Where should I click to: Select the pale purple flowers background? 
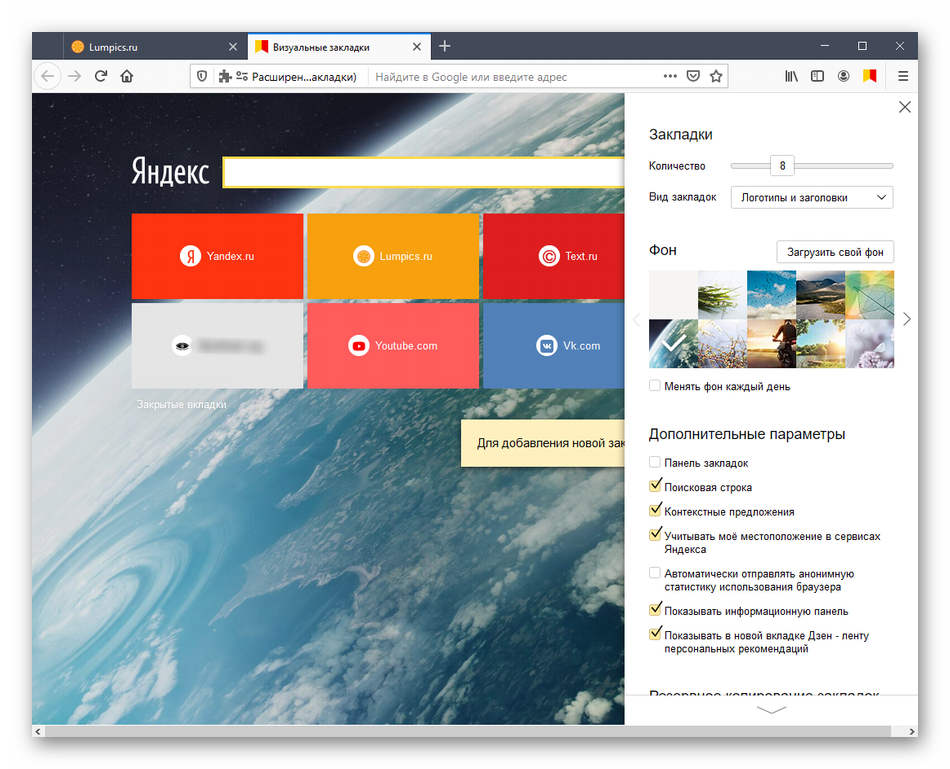pos(869,344)
